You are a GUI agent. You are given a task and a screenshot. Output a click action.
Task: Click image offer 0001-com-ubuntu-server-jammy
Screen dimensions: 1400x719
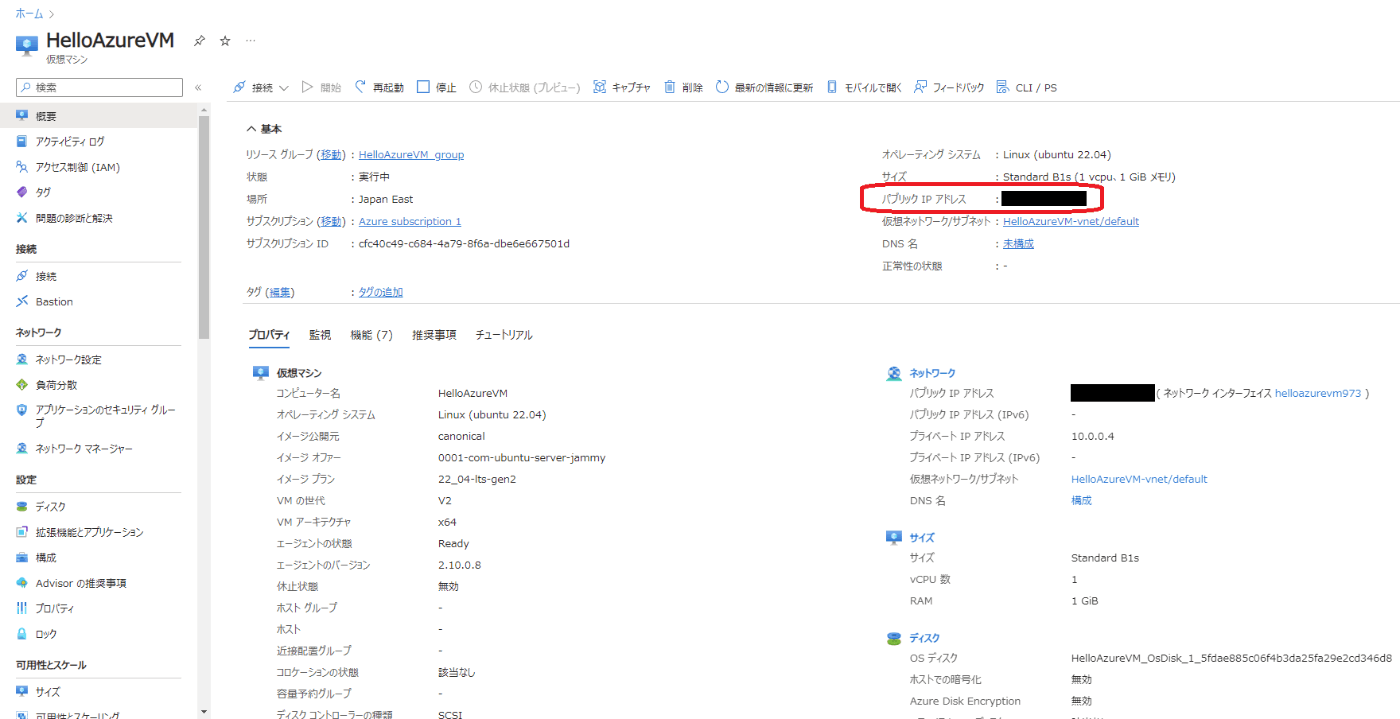[521, 458]
